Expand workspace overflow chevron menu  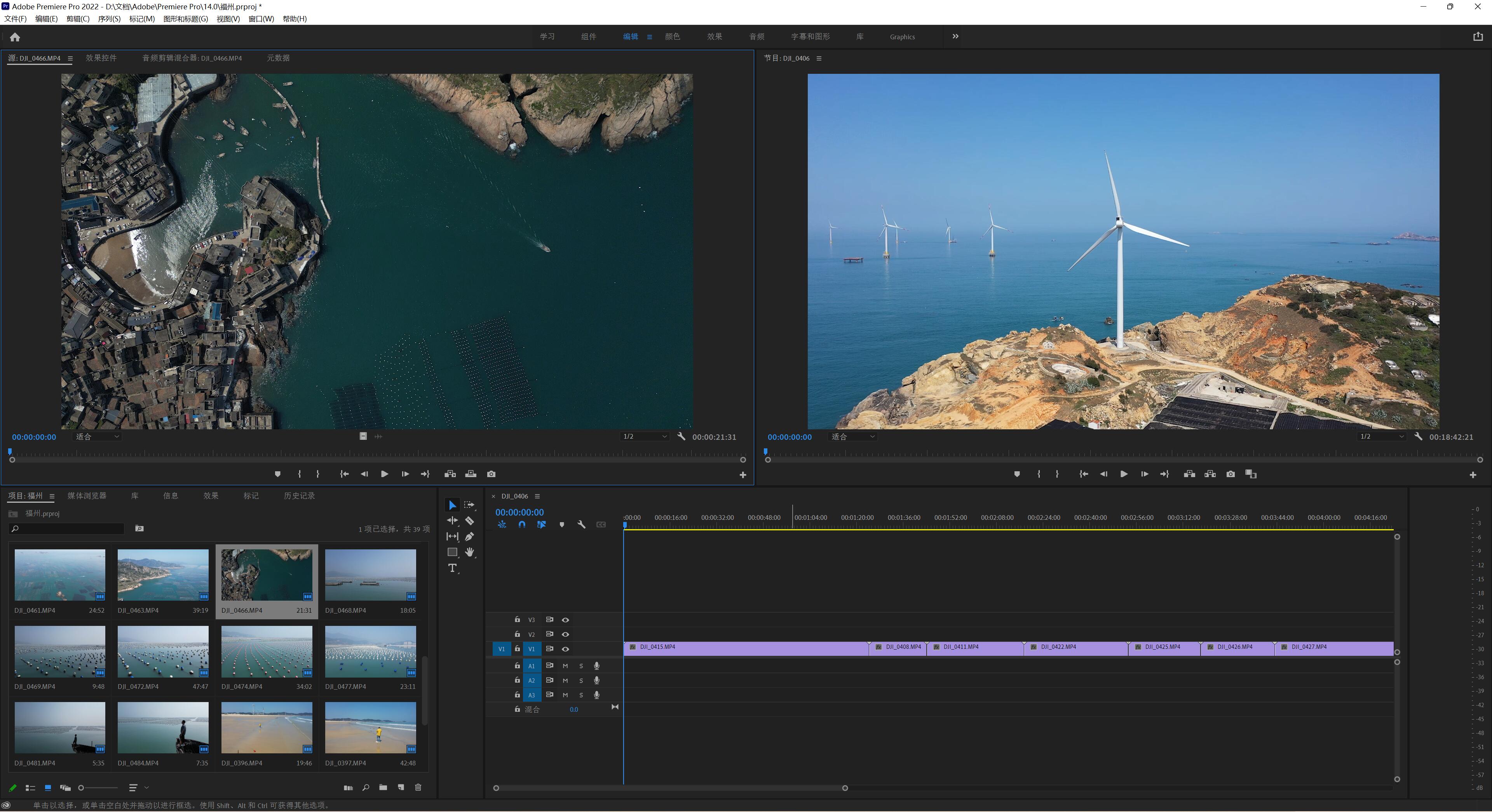click(955, 37)
